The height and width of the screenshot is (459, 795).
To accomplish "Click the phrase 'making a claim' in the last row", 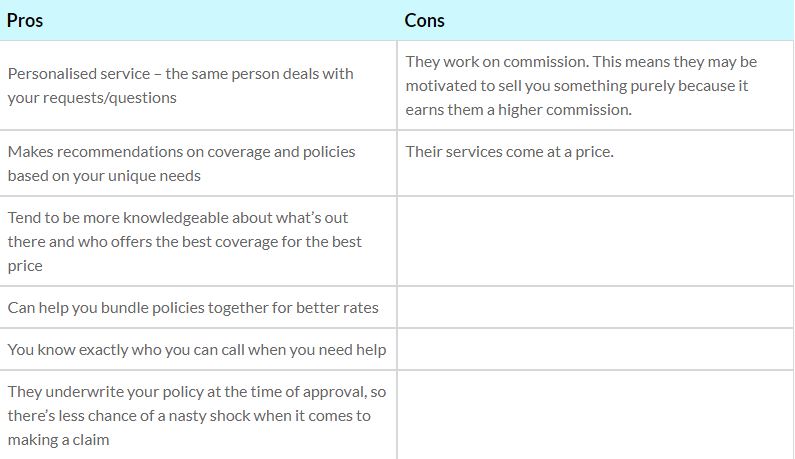I will [x=58, y=439].
